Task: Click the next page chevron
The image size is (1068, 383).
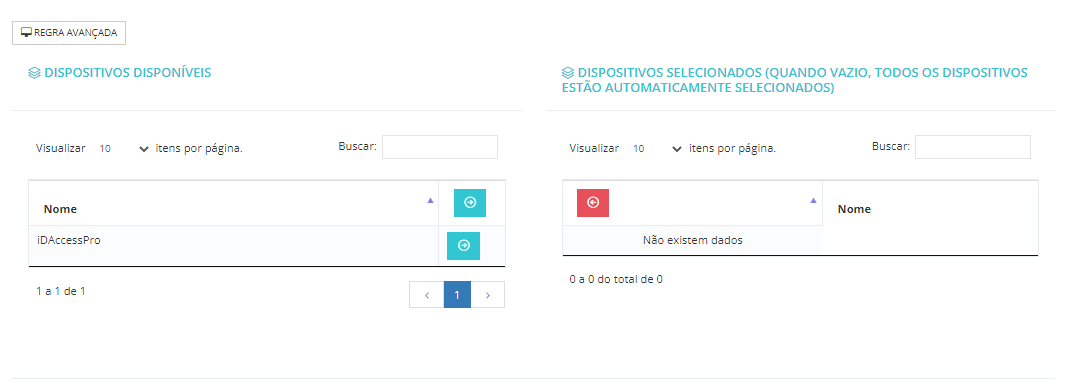Action: tap(488, 295)
